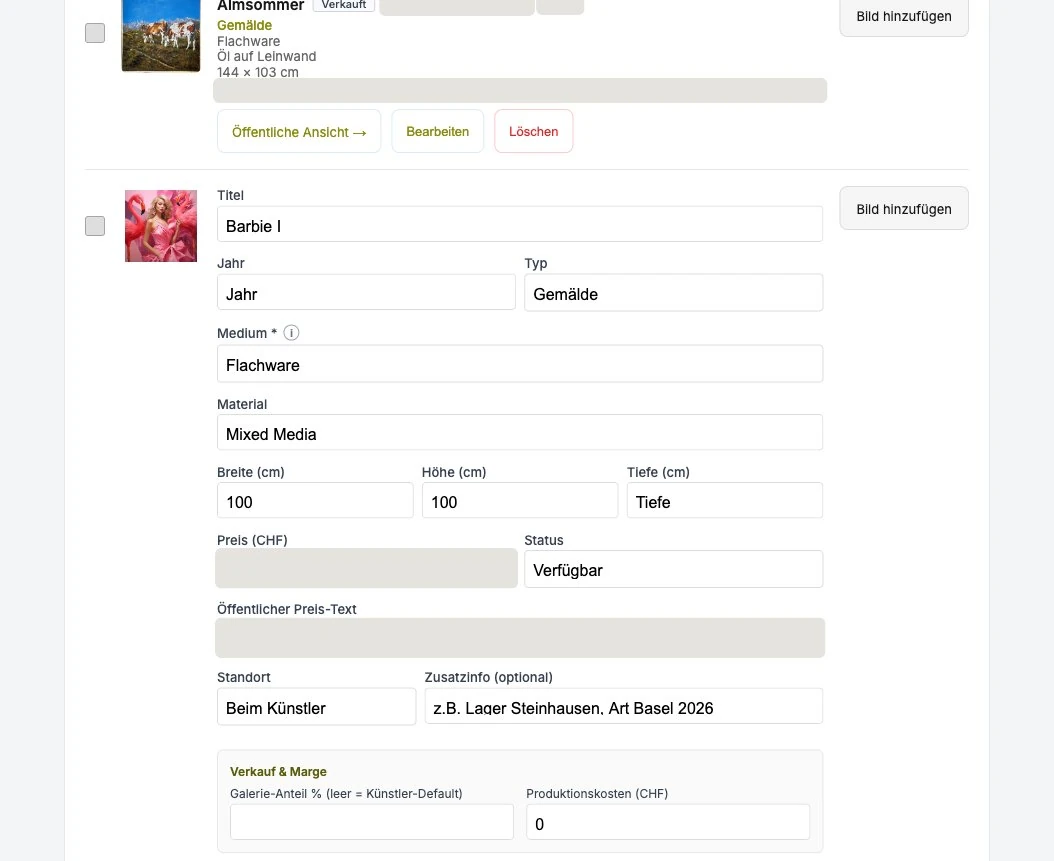Tick the Almsommer artwork checkbox

coord(95,33)
